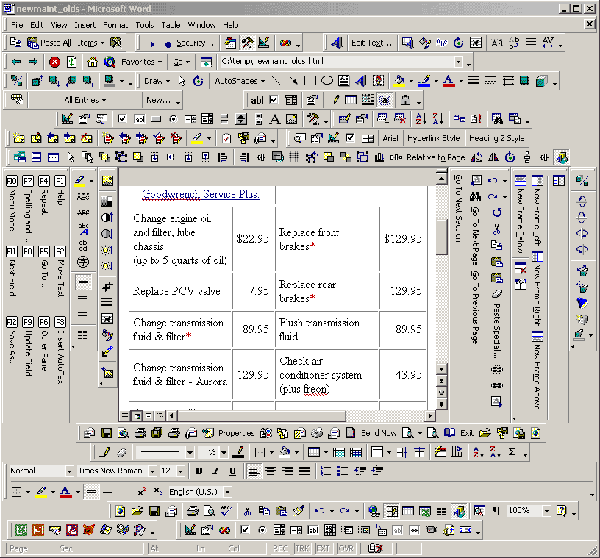600x558 pixels.
Task: Click the Security... button
Action: pyautogui.click(x=194, y=43)
